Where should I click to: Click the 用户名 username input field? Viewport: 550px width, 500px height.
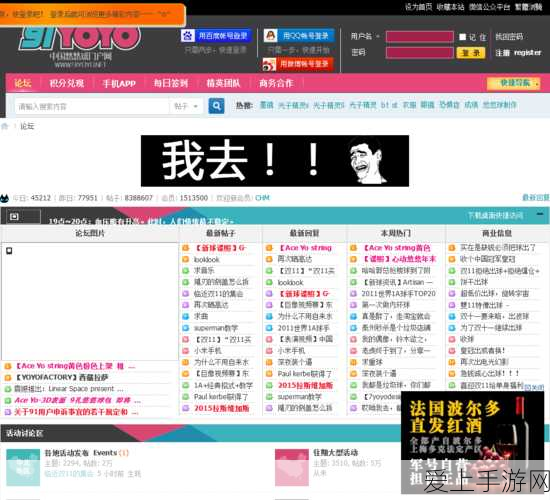pos(420,36)
